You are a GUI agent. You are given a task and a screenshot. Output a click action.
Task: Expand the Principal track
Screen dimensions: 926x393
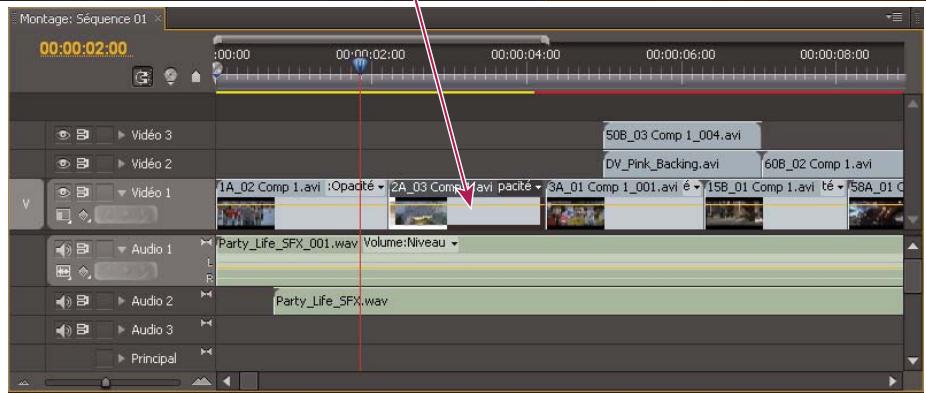(122, 358)
